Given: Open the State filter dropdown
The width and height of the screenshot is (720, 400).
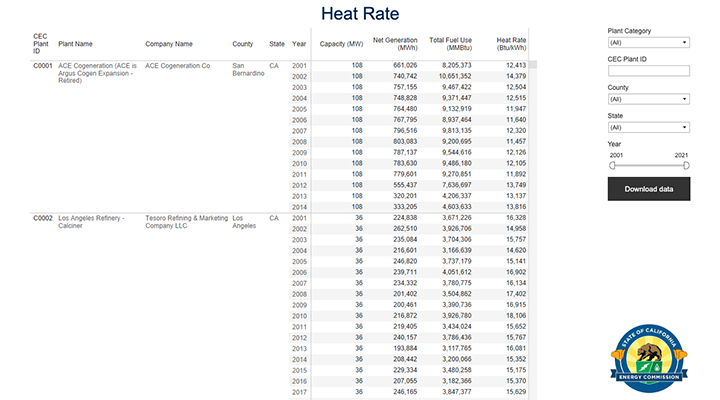Looking at the screenshot, I should click(648, 127).
